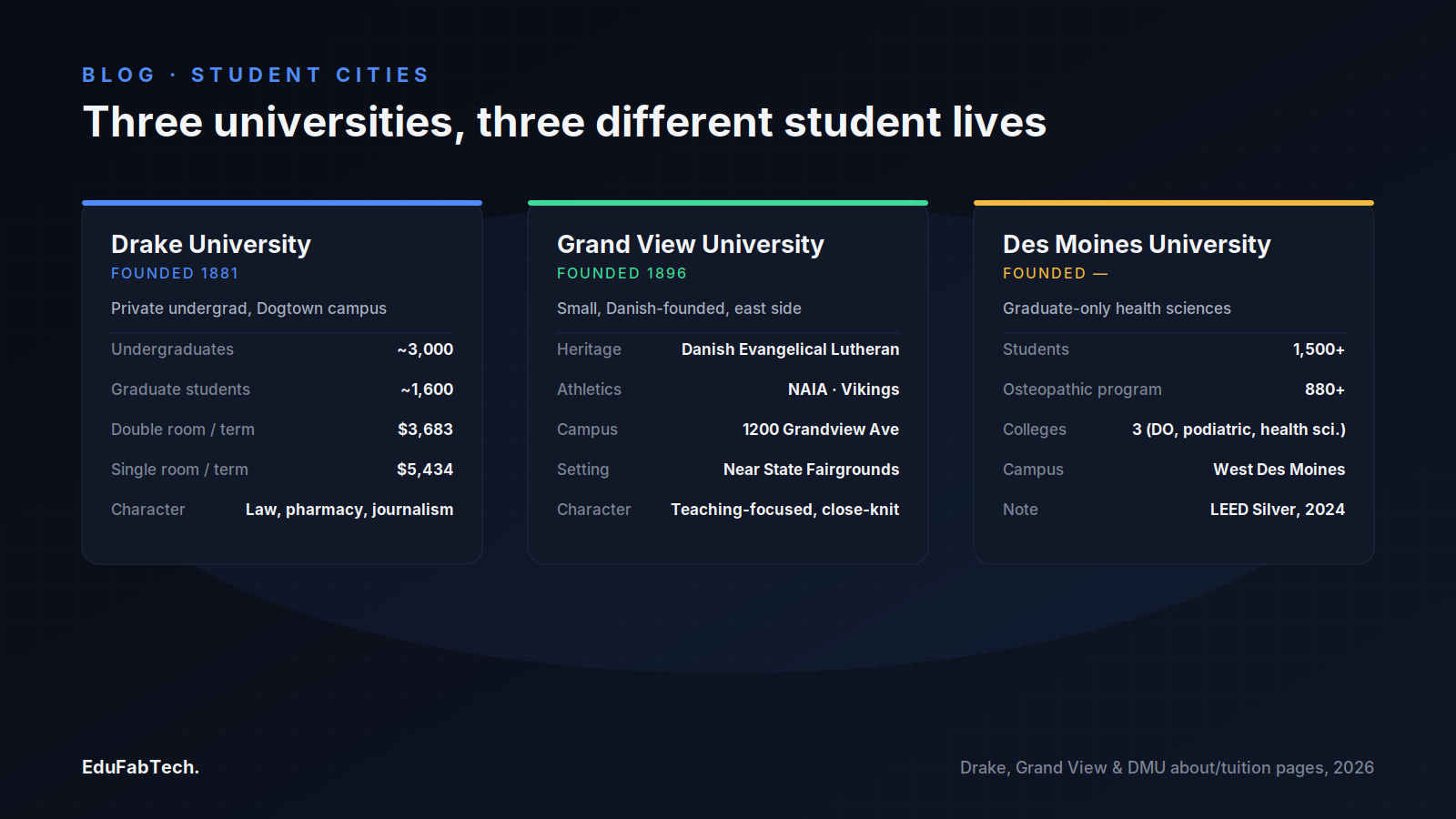Select 'Danish Evangelical Lutheran' heritage value

[x=790, y=349]
